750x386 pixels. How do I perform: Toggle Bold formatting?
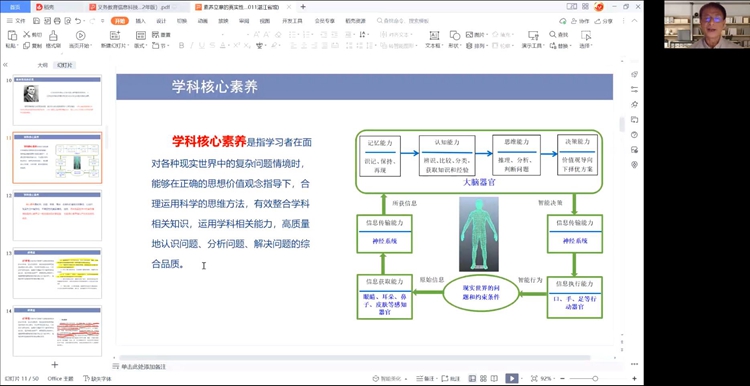(x=181, y=45)
